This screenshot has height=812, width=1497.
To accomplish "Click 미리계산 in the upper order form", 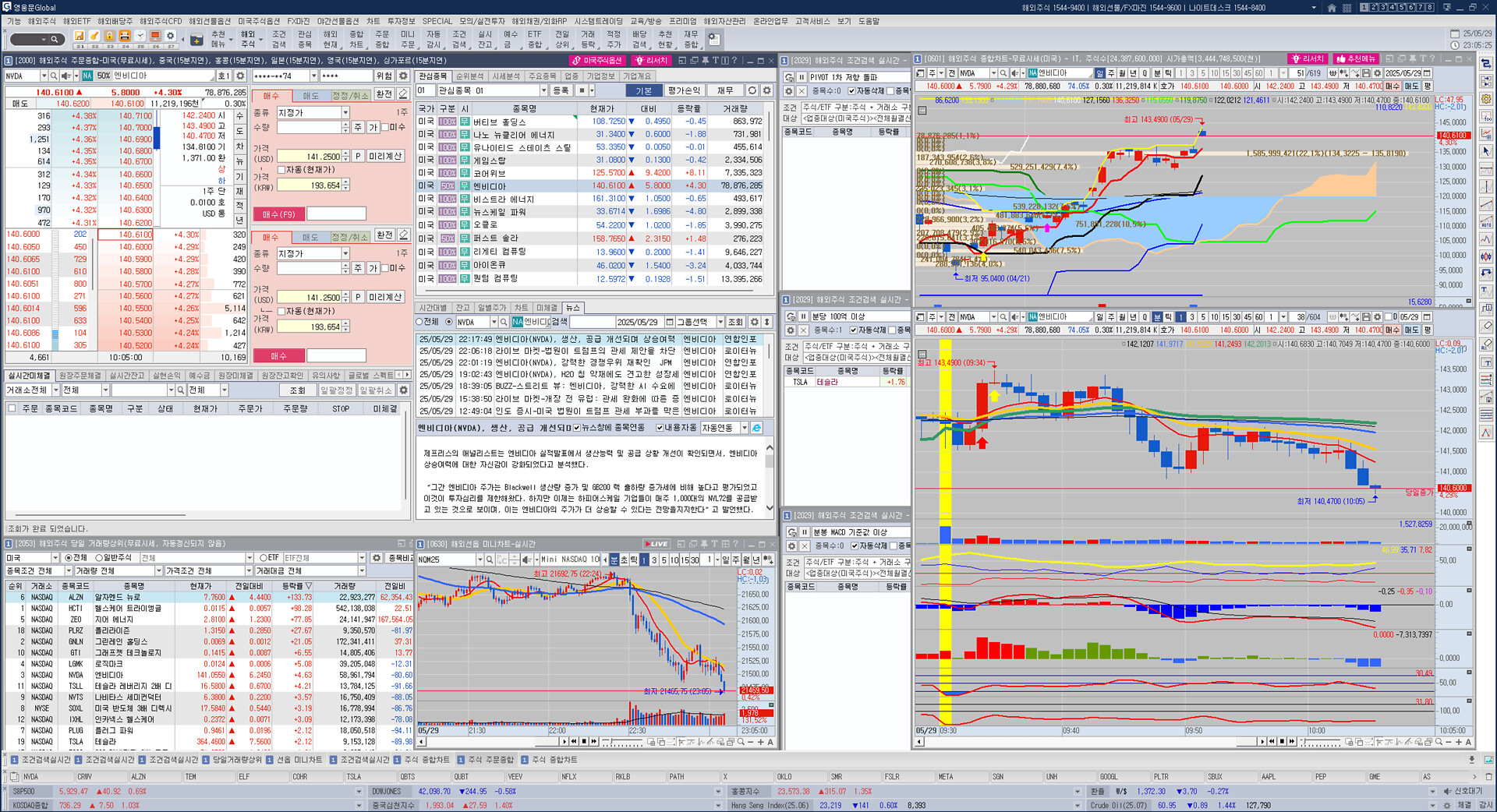I will click(x=385, y=156).
